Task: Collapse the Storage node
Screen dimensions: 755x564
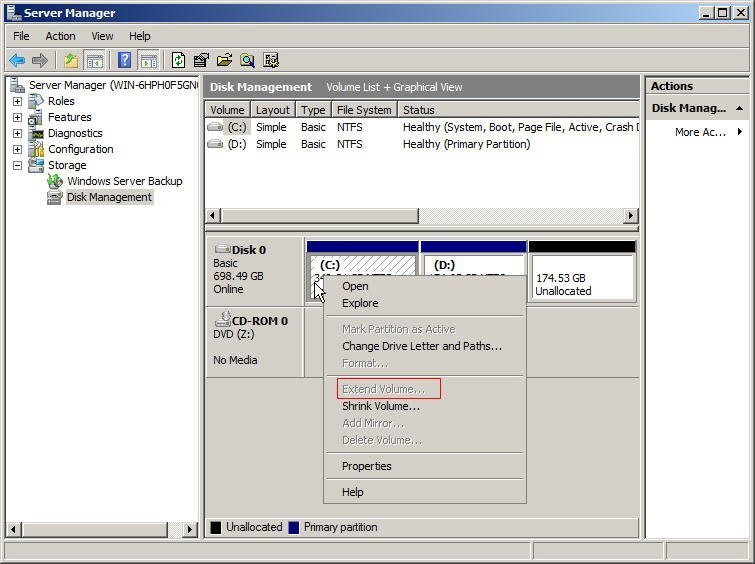Action: click(x=17, y=165)
